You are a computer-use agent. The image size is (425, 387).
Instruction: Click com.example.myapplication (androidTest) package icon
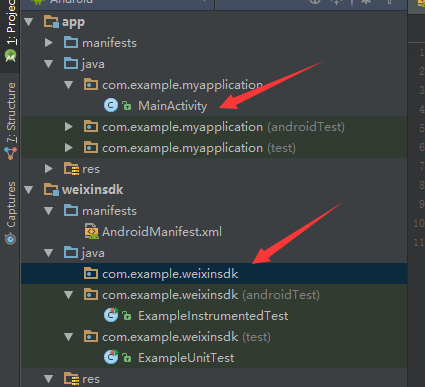coord(91,127)
